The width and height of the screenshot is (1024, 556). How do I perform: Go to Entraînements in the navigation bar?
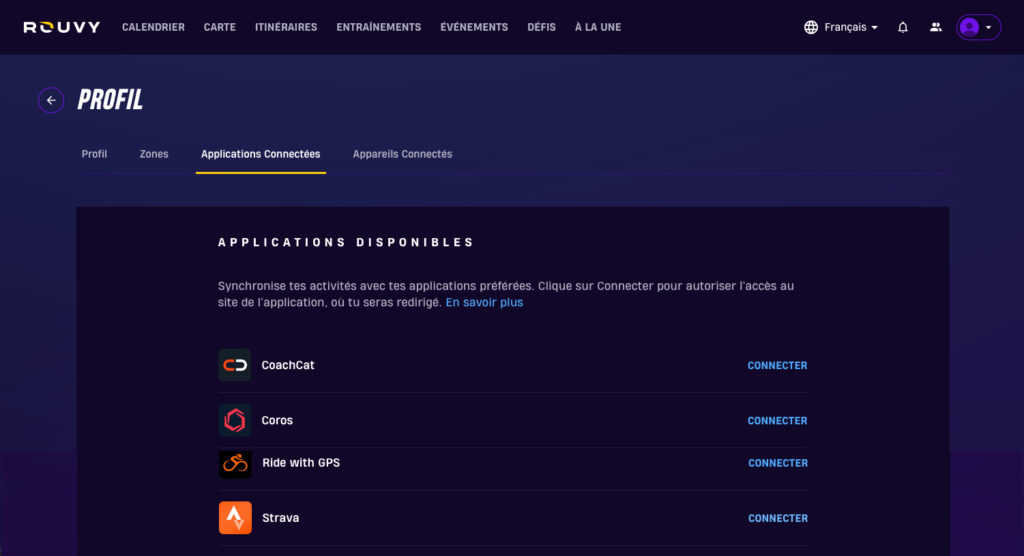(378, 27)
